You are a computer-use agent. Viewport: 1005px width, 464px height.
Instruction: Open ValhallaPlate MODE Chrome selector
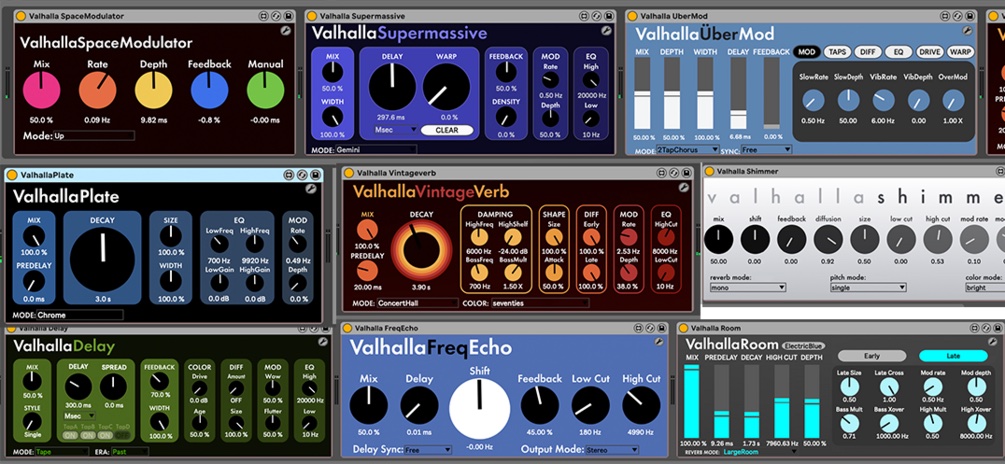(79, 315)
